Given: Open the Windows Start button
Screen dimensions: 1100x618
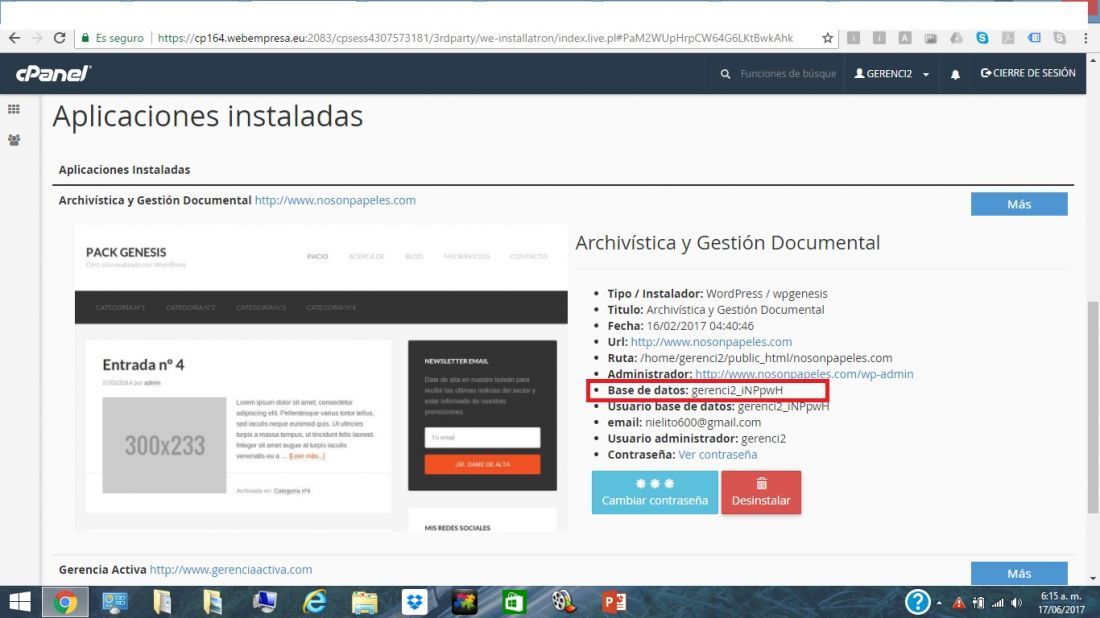Looking at the screenshot, I should 20,602.
